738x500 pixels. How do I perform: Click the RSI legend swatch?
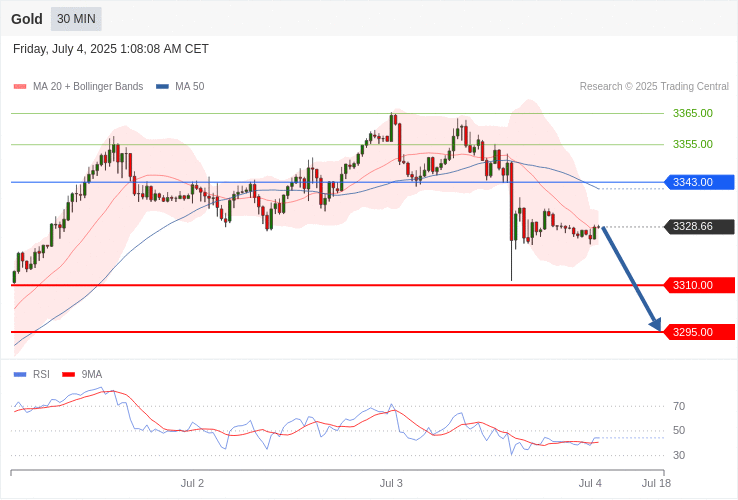click(x=20, y=375)
